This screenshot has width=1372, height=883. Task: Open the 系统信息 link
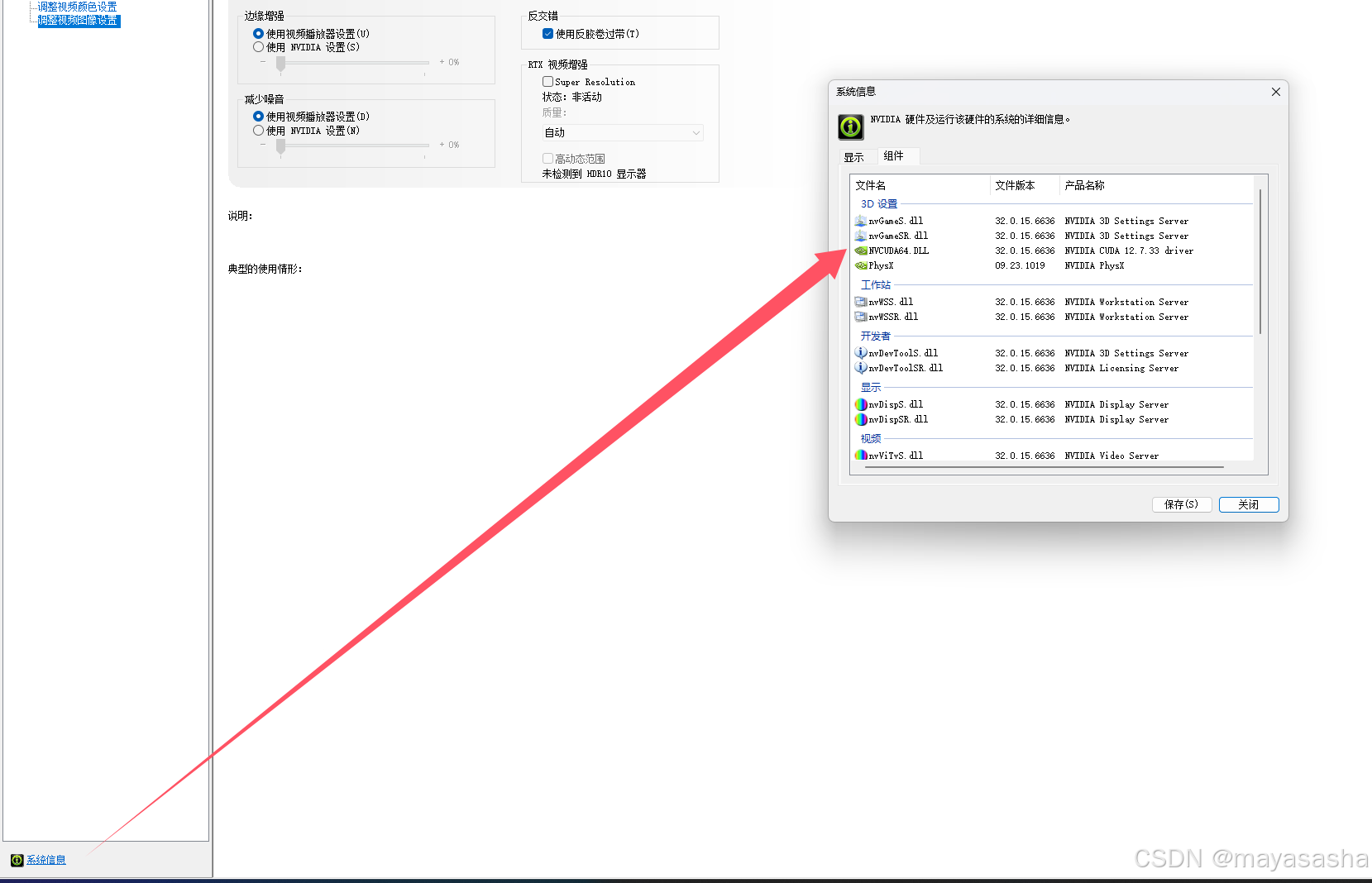45,860
